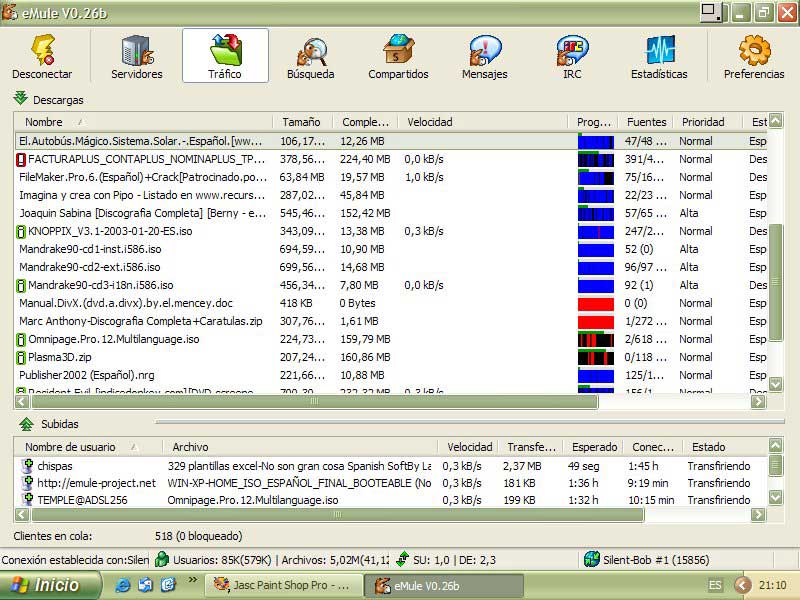This screenshot has height=600, width=800.
Task: Click the eMule title bar mule icon
Action: coord(9,12)
